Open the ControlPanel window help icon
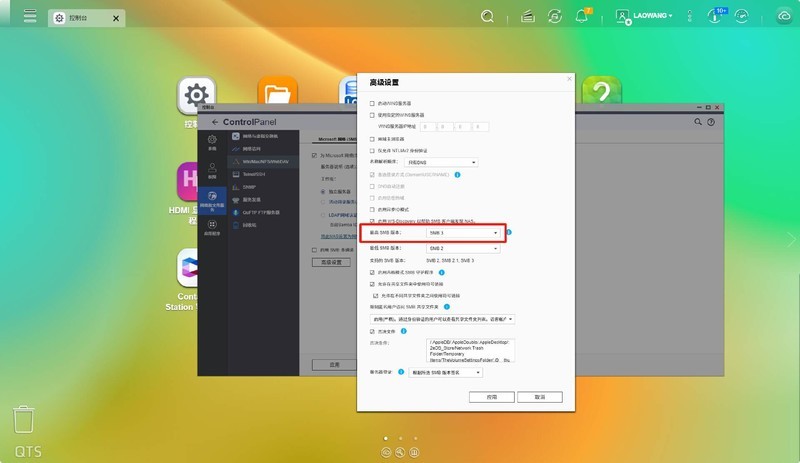 [x=711, y=122]
